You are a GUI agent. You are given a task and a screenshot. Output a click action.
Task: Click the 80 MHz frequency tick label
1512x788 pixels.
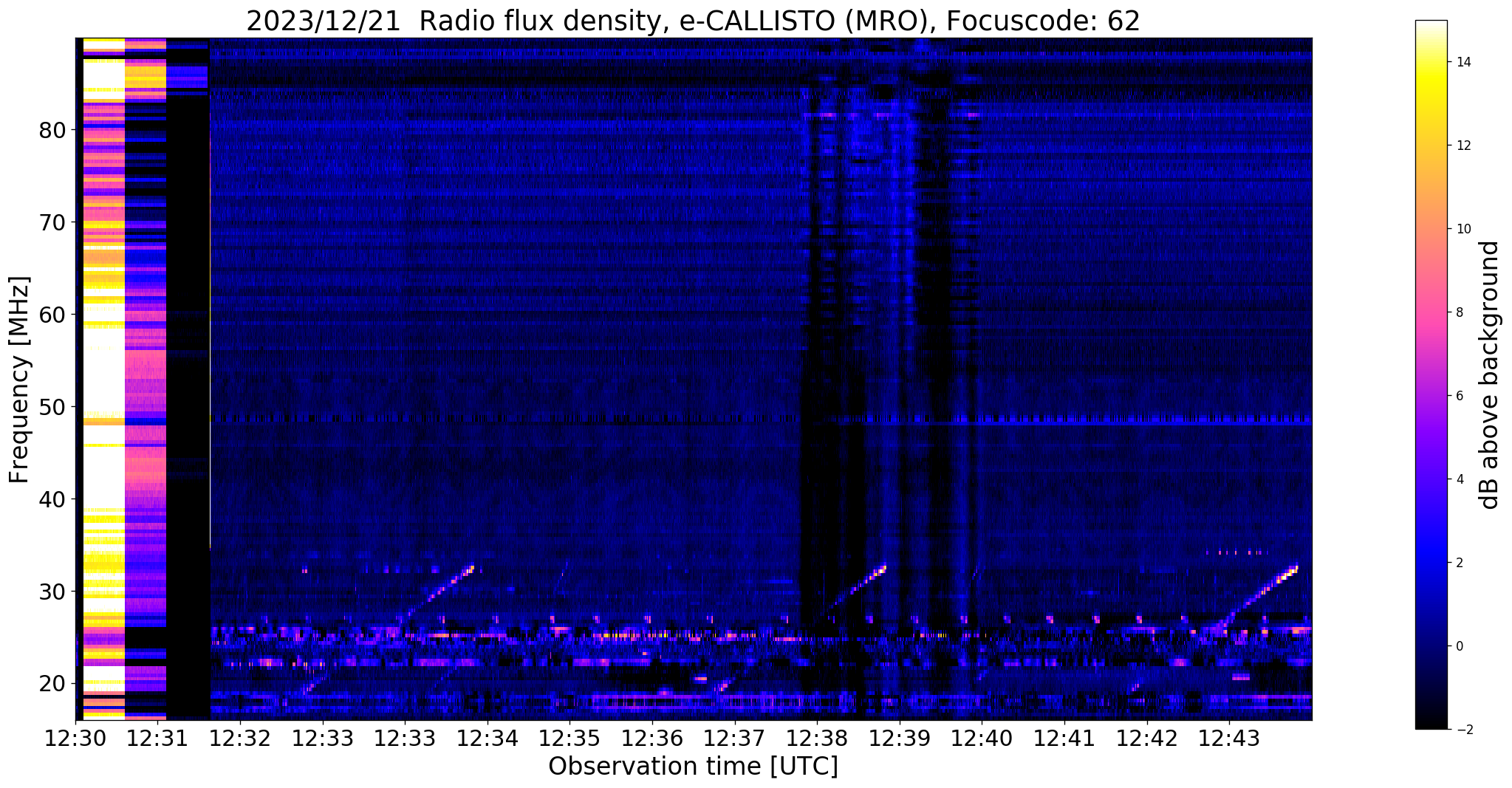point(52,130)
